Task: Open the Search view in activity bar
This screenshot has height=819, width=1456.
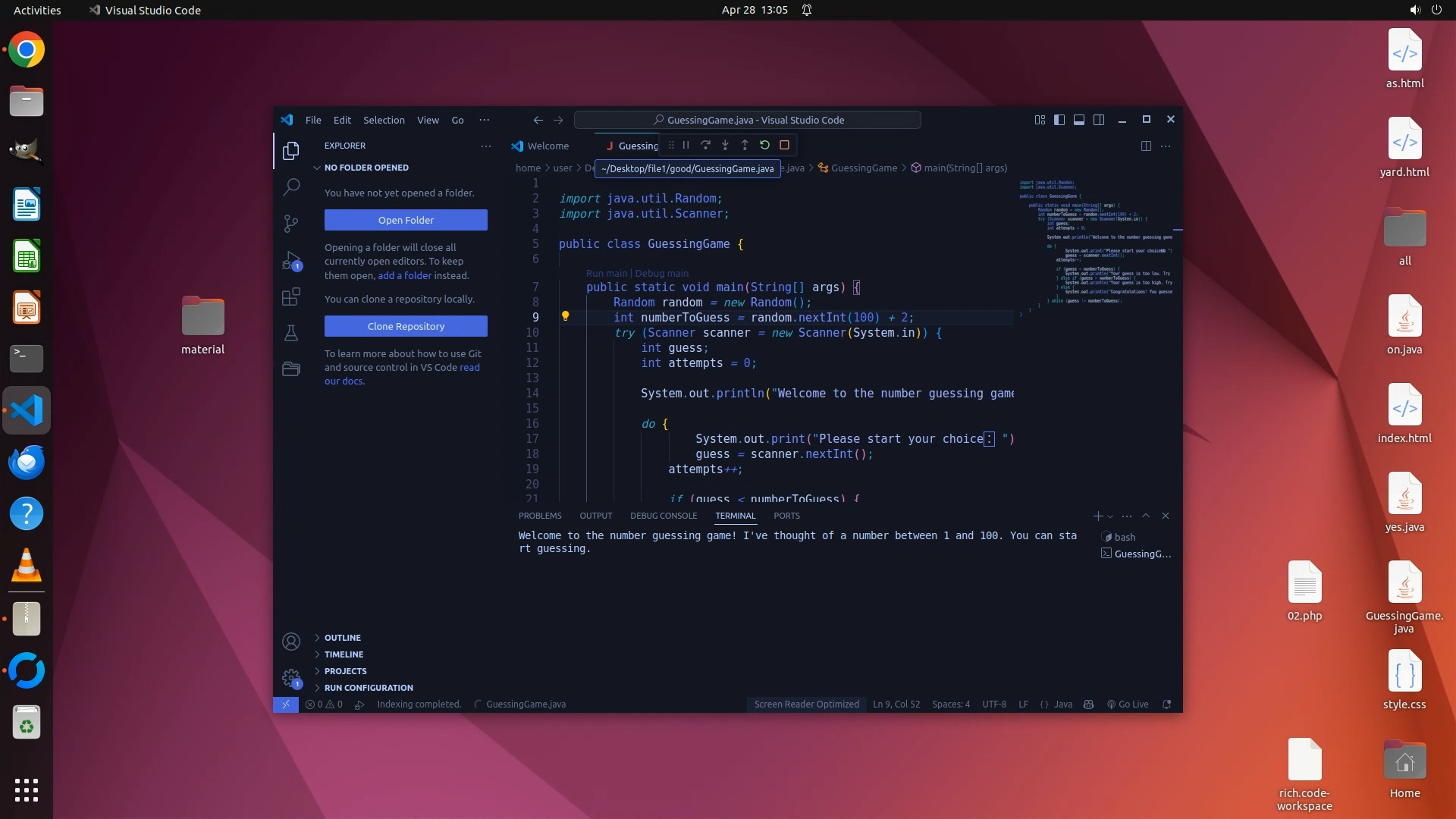Action: tap(291, 187)
